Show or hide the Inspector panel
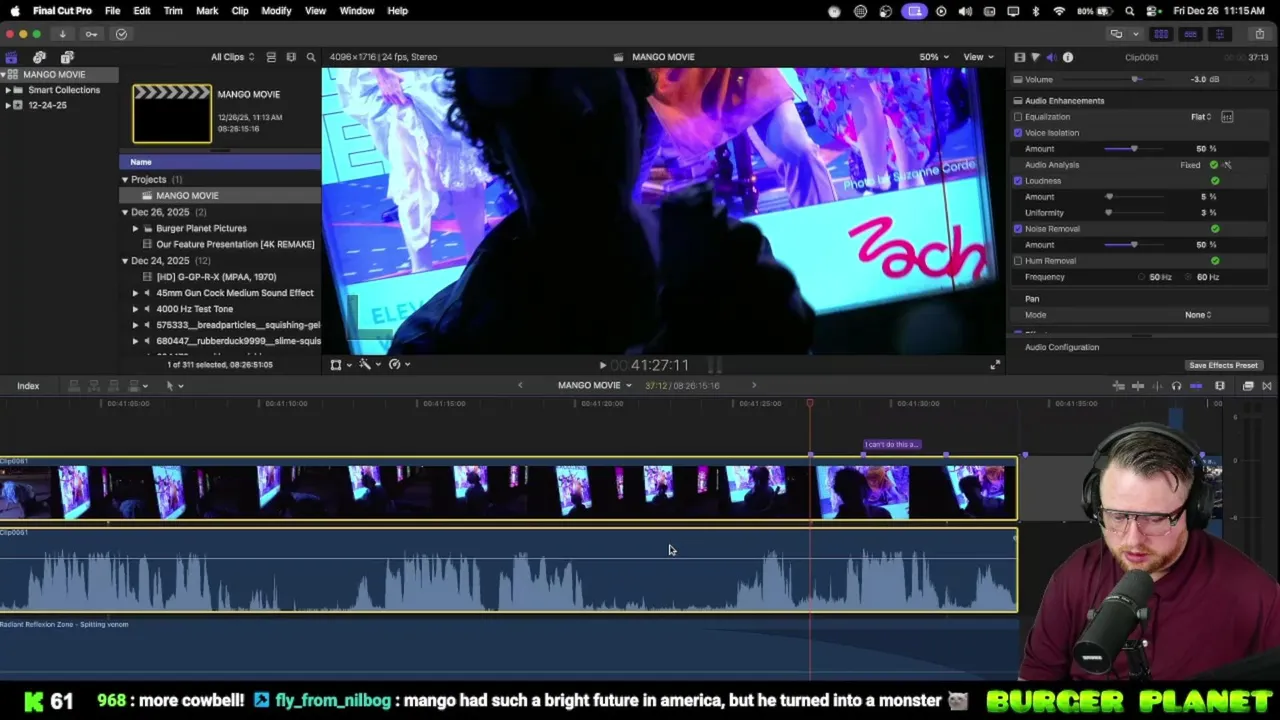The image size is (1280, 720). click(1220, 34)
